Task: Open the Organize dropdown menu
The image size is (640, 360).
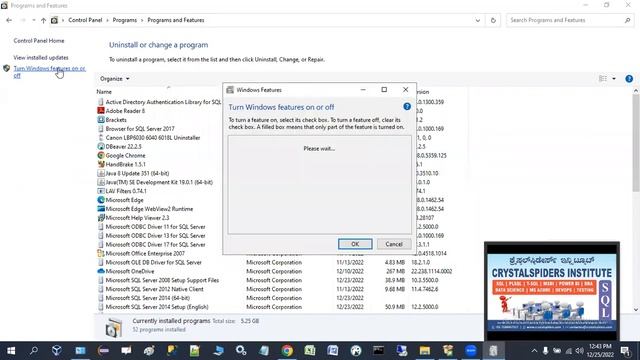Action: tap(115, 79)
